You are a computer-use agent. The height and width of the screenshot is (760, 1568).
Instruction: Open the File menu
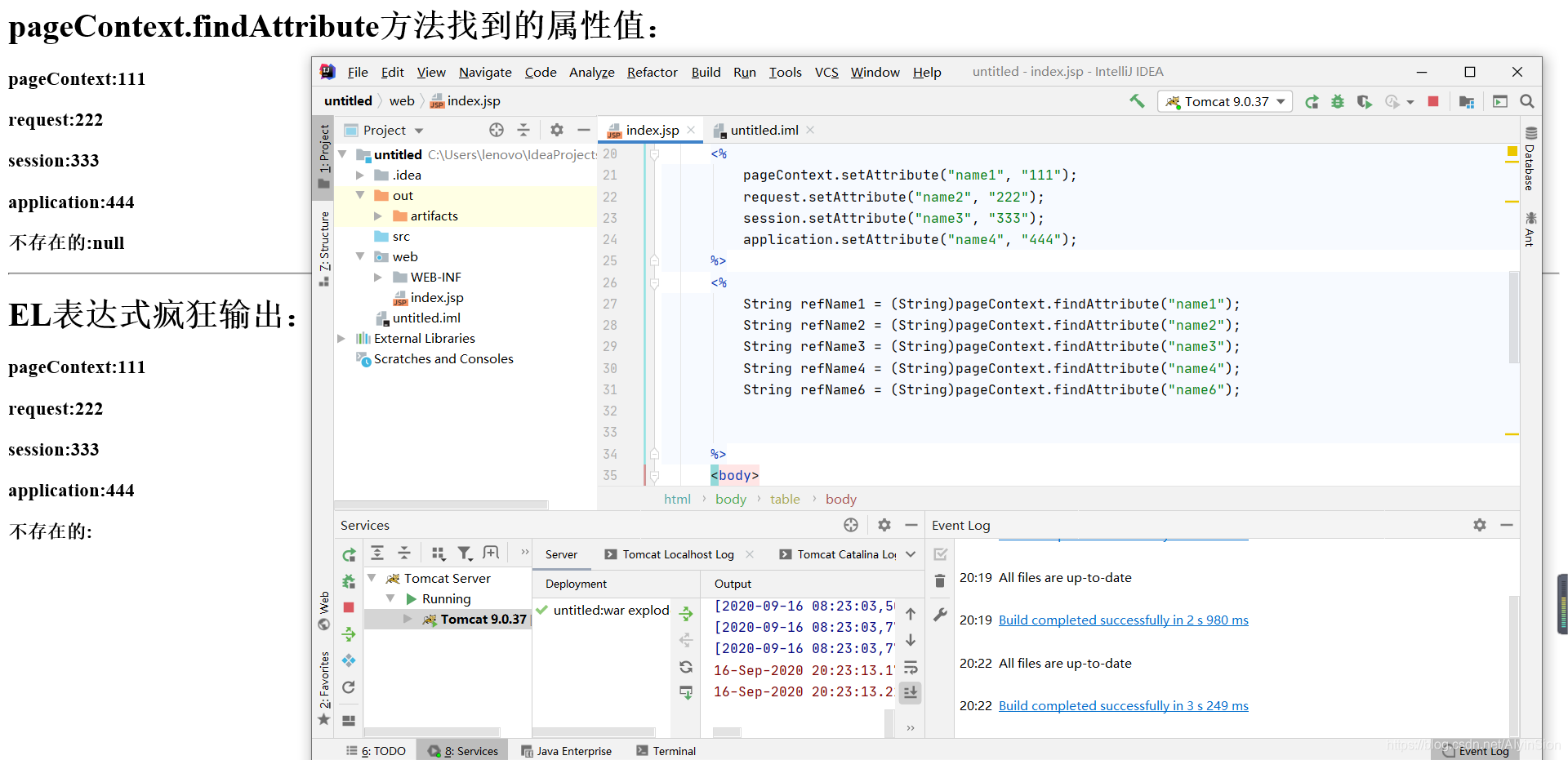pos(358,73)
